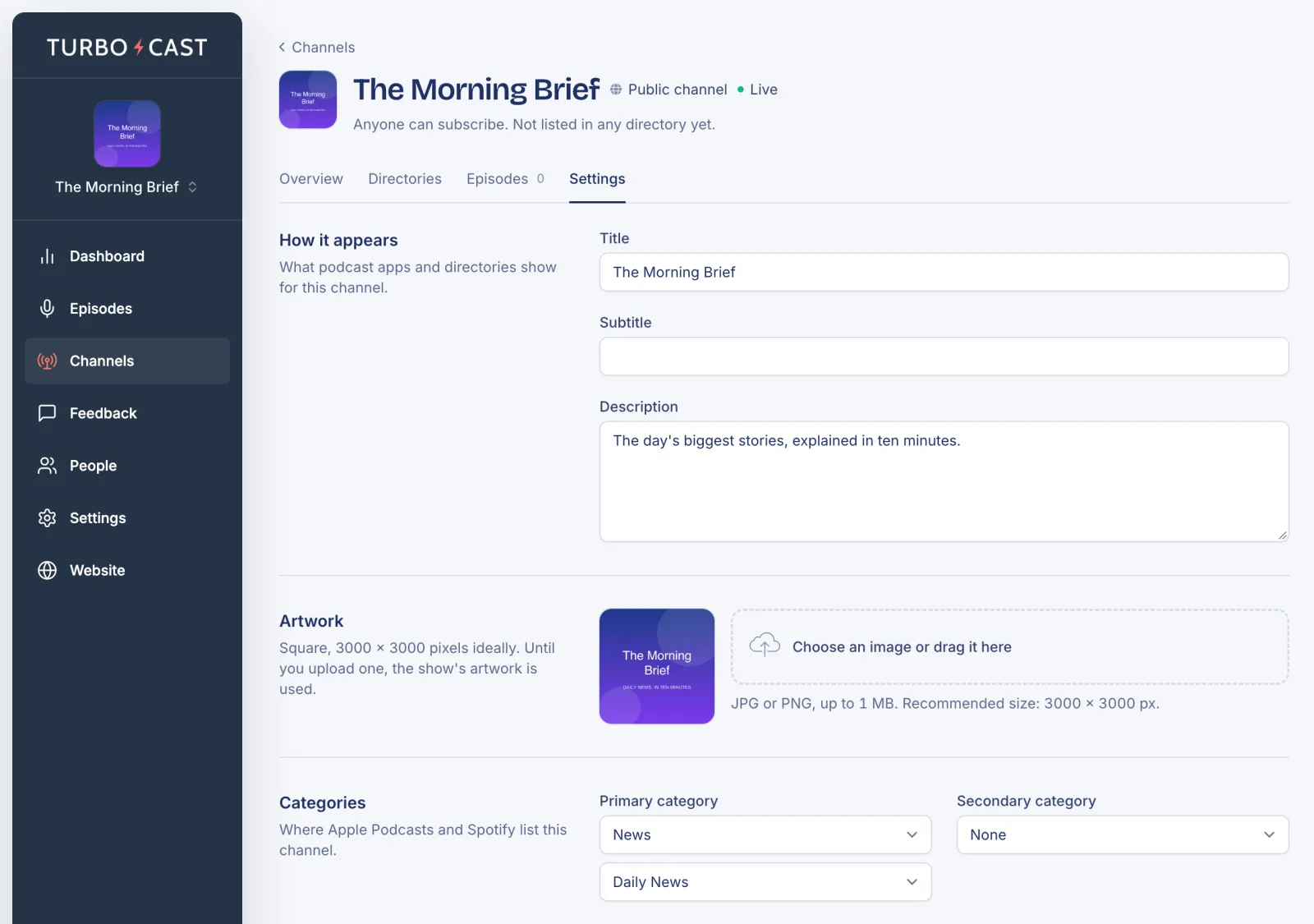The height and width of the screenshot is (924, 1314).
Task: Click the sidebar show artwork thumbnail
Action: (x=127, y=134)
